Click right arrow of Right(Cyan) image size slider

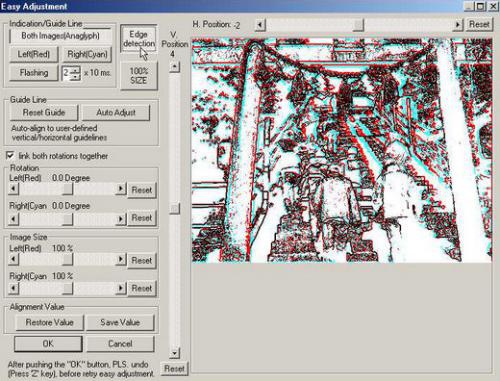[121, 288]
